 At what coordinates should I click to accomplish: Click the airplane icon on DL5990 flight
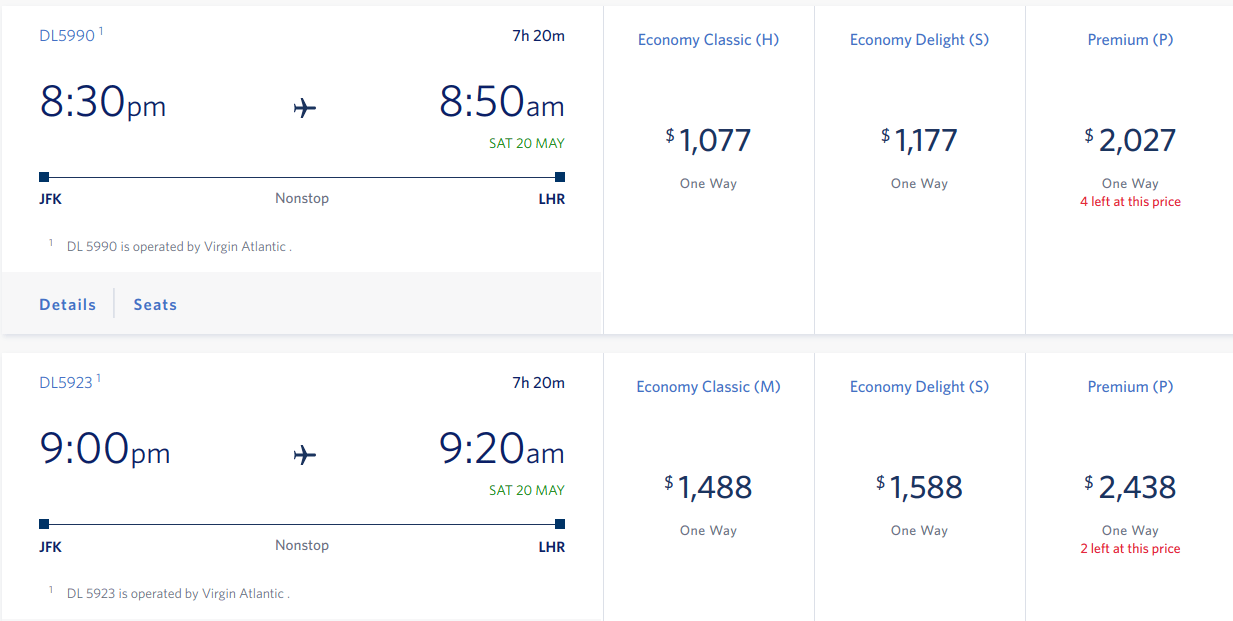[305, 108]
